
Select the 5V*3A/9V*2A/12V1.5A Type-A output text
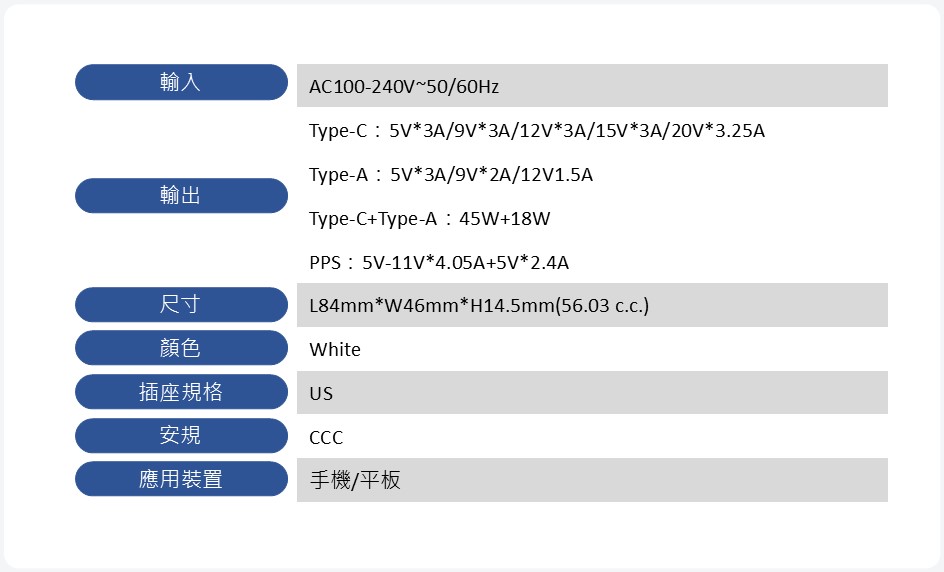[x=491, y=175]
